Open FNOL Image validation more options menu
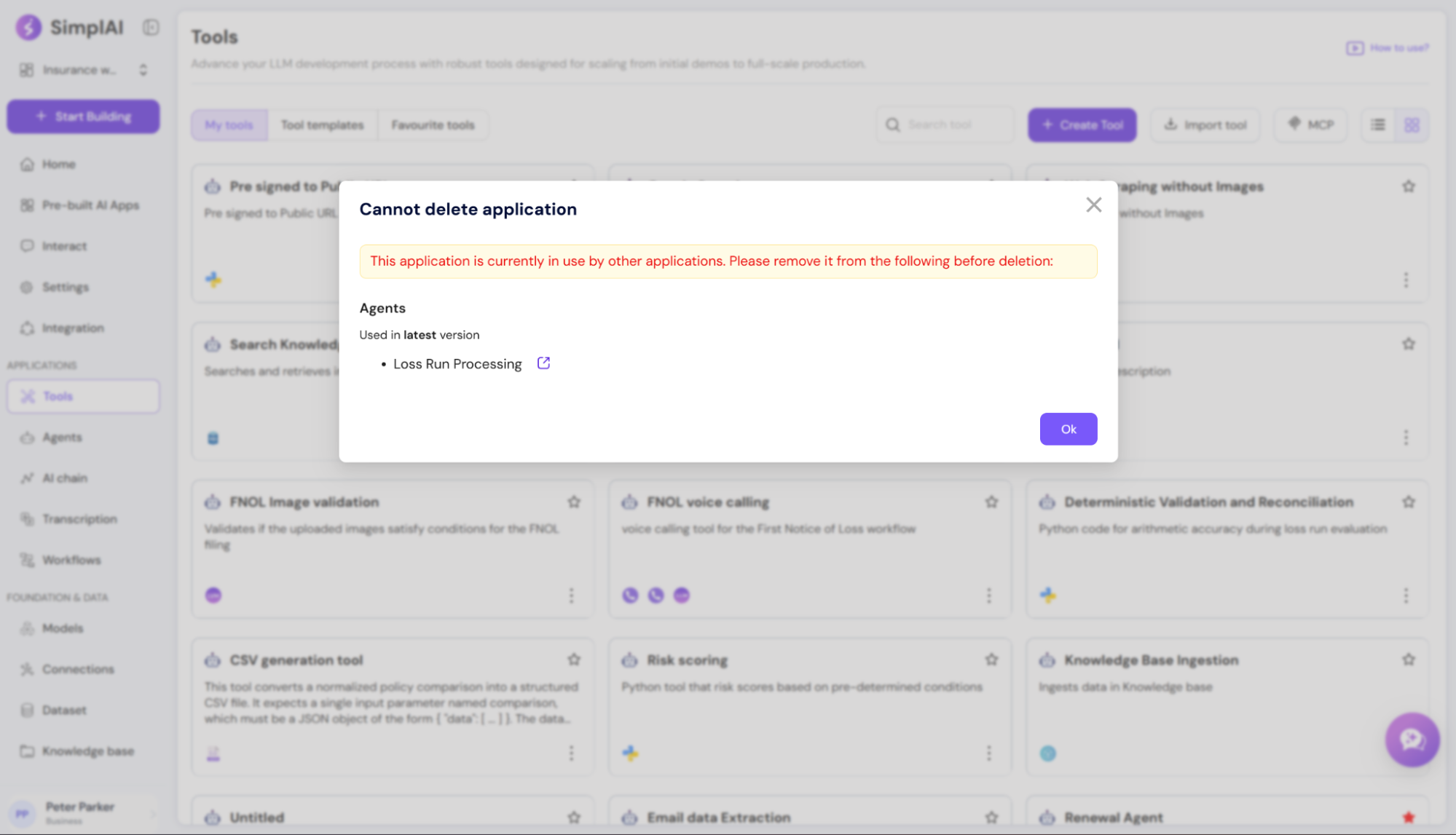Image resolution: width=1456 pixels, height=835 pixels. pyautogui.click(x=571, y=595)
